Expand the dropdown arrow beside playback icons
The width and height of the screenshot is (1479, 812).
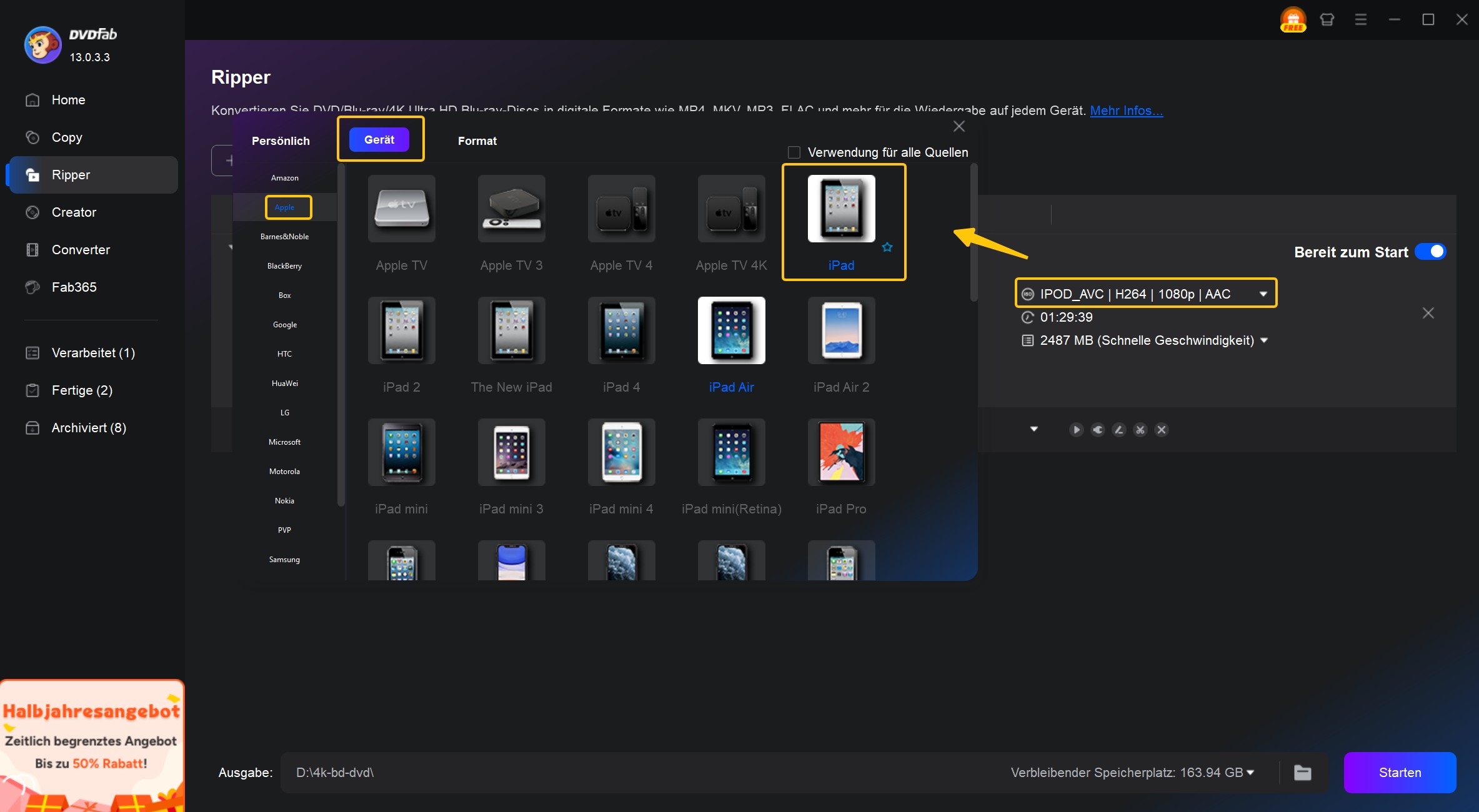(1034, 429)
